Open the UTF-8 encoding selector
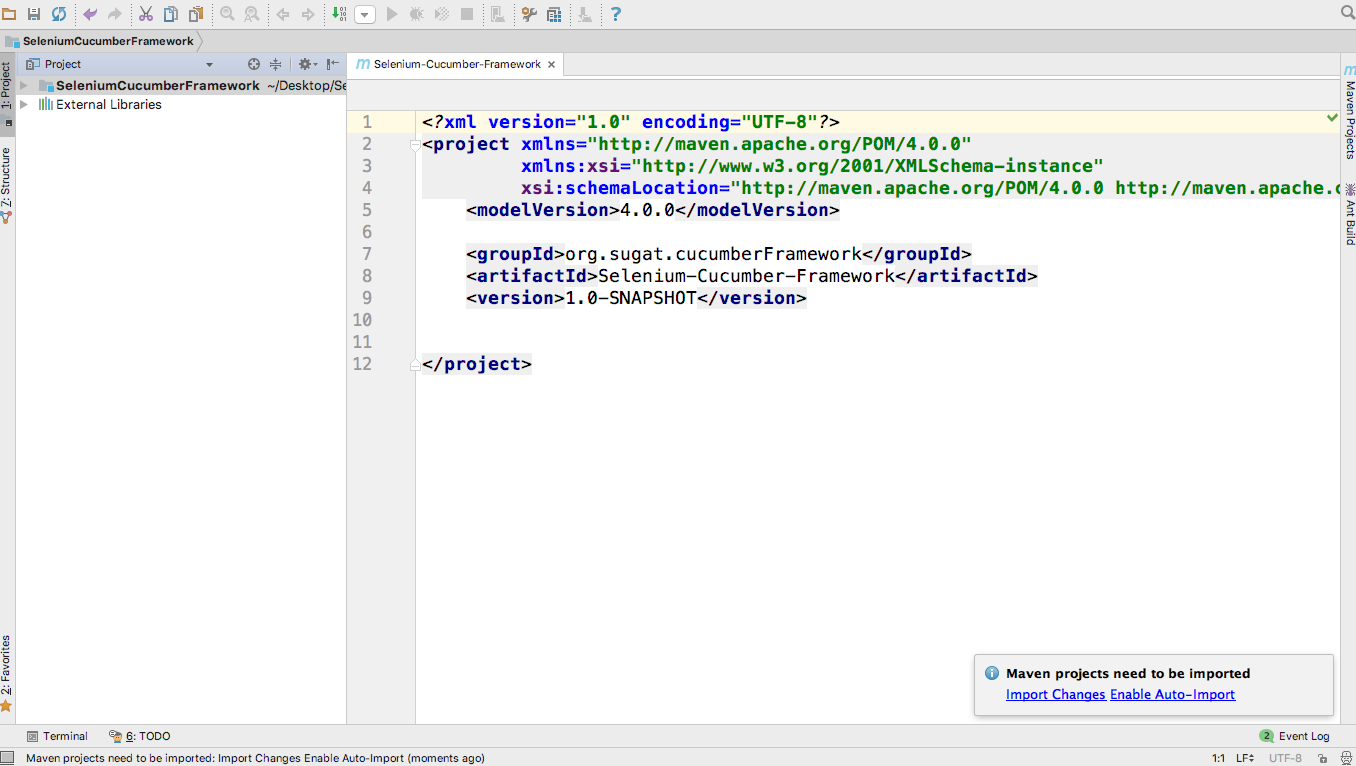This screenshot has width=1356, height=766. 1287,758
